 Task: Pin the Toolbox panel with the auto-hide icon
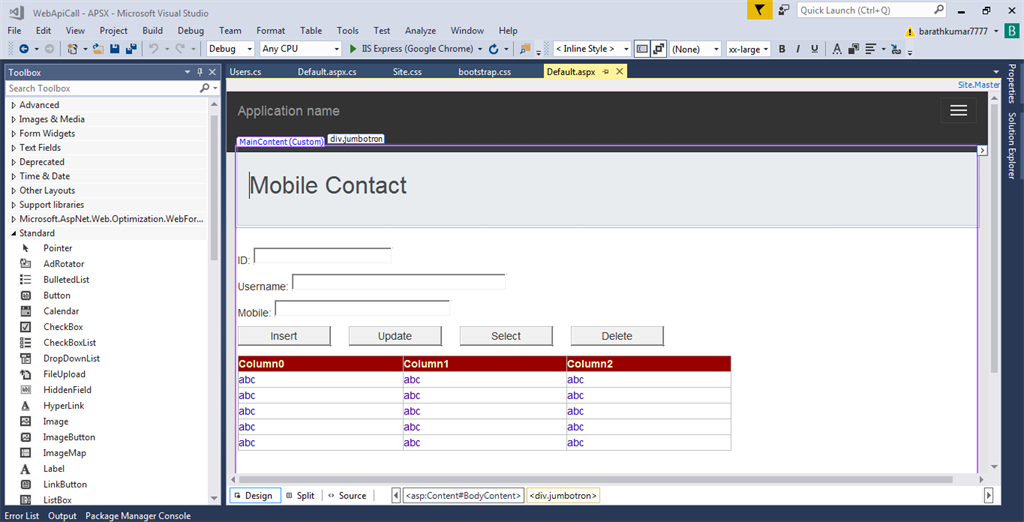[200, 72]
